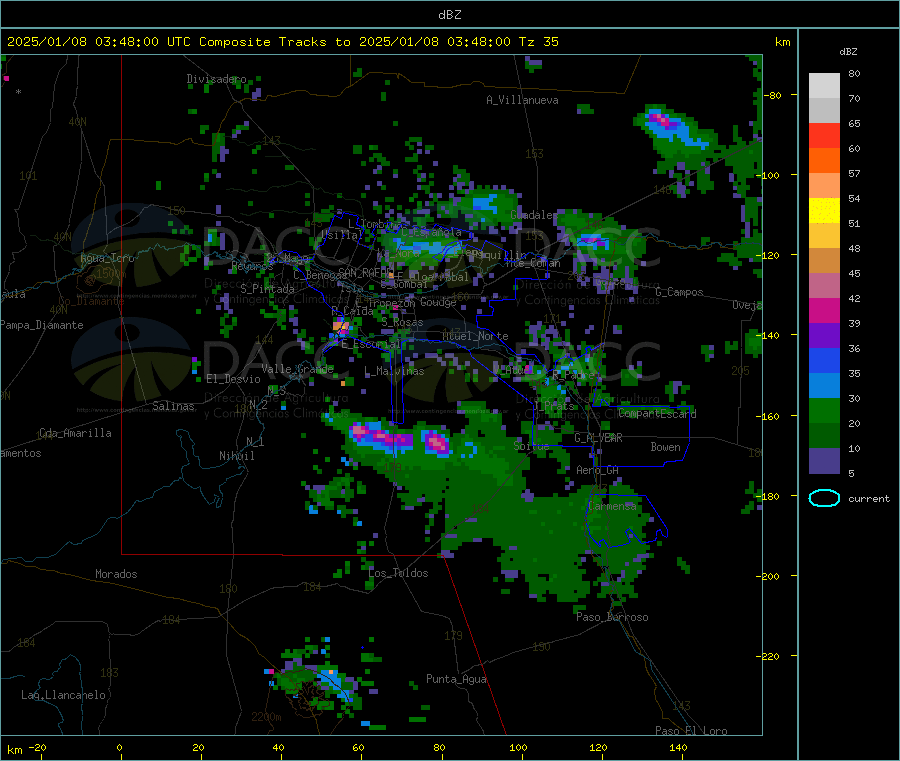900x761 pixels.
Task: Click the 'Agua_Toro' map label
Action: point(107,258)
